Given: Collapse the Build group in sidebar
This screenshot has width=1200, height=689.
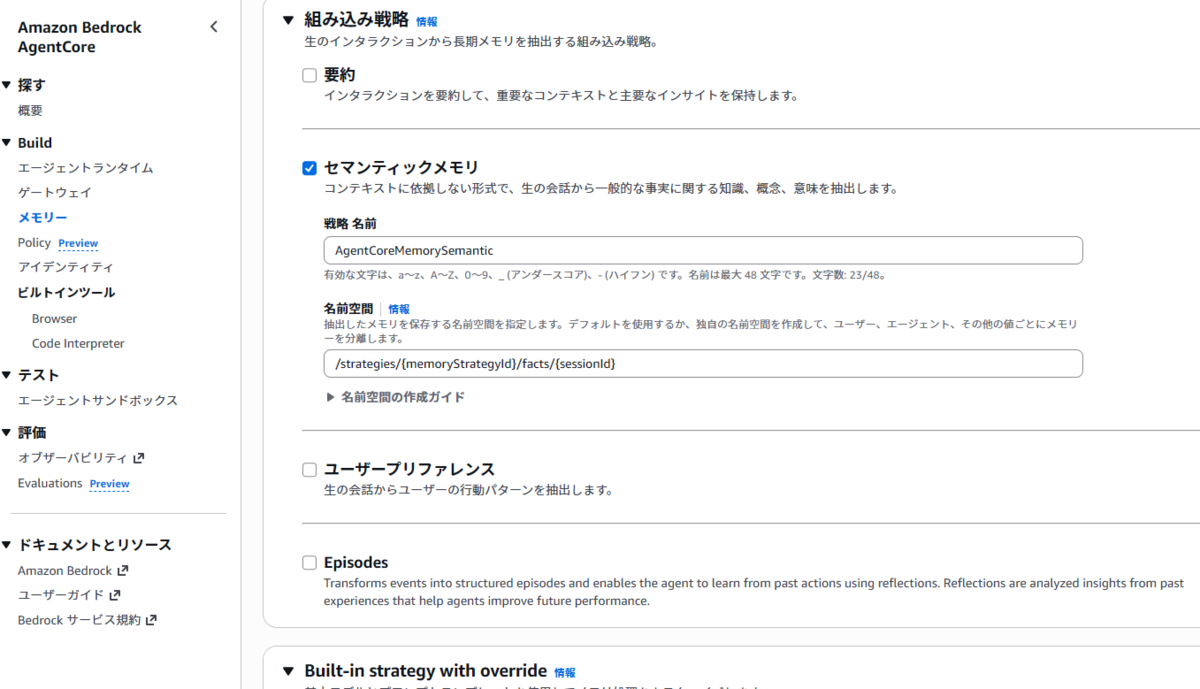Looking at the screenshot, I should (x=8, y=143).
